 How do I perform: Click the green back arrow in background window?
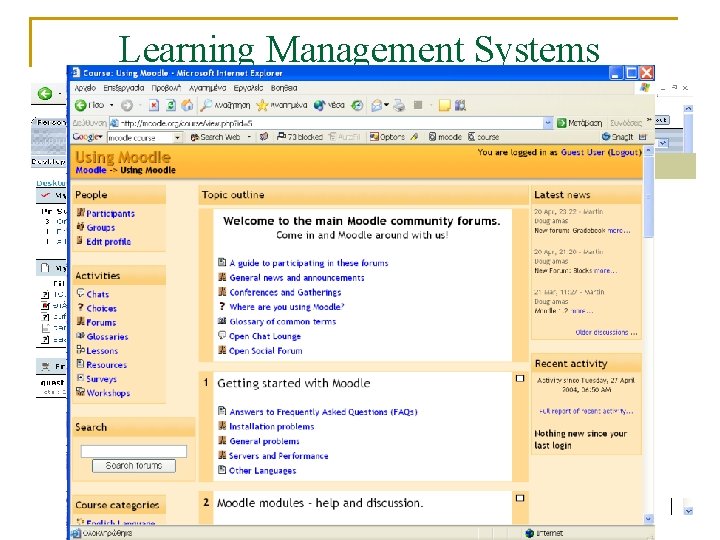[45, 94]
